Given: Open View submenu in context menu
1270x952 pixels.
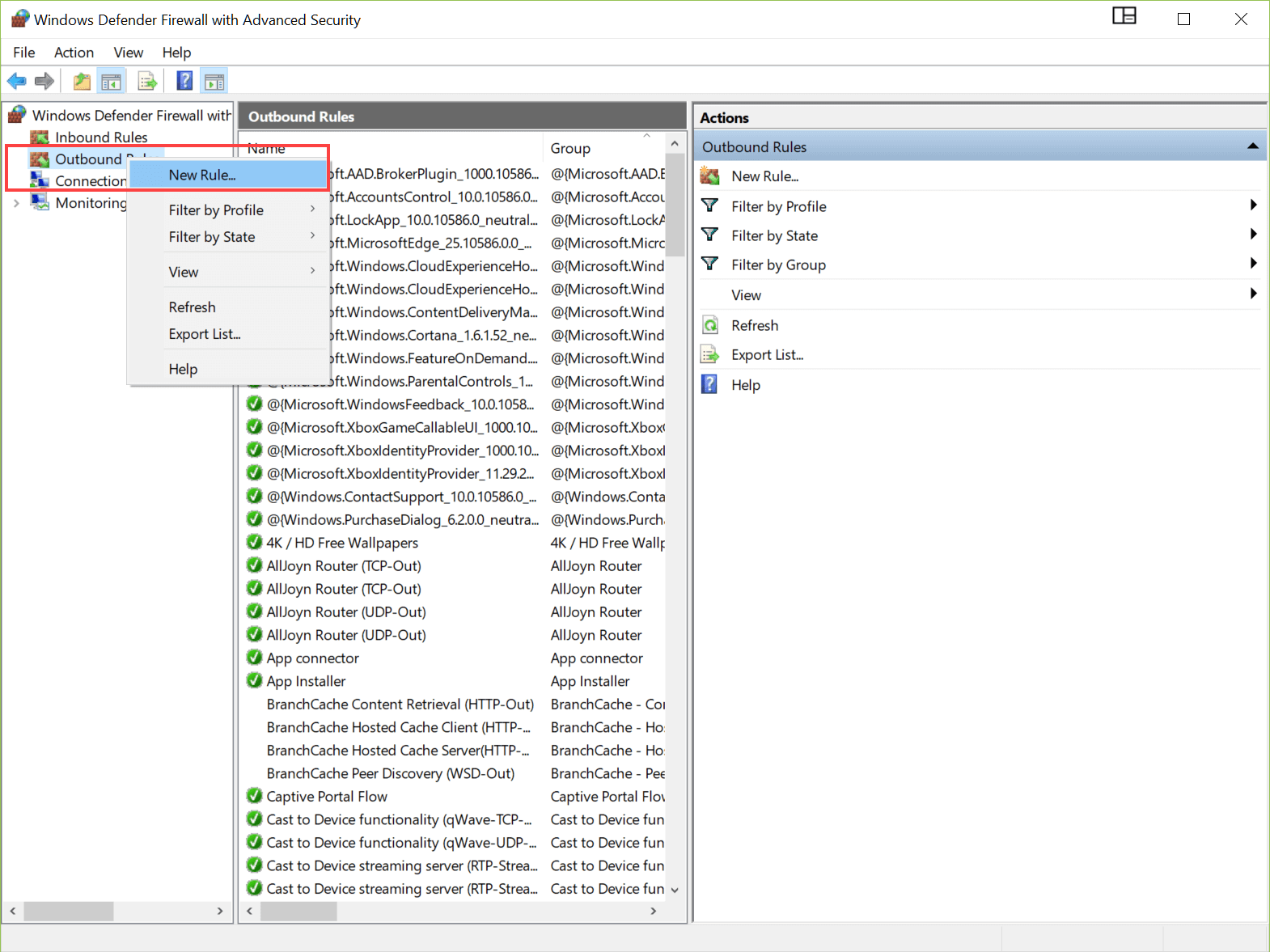Looking at the screenshot, I should click(x=228, y=272).
